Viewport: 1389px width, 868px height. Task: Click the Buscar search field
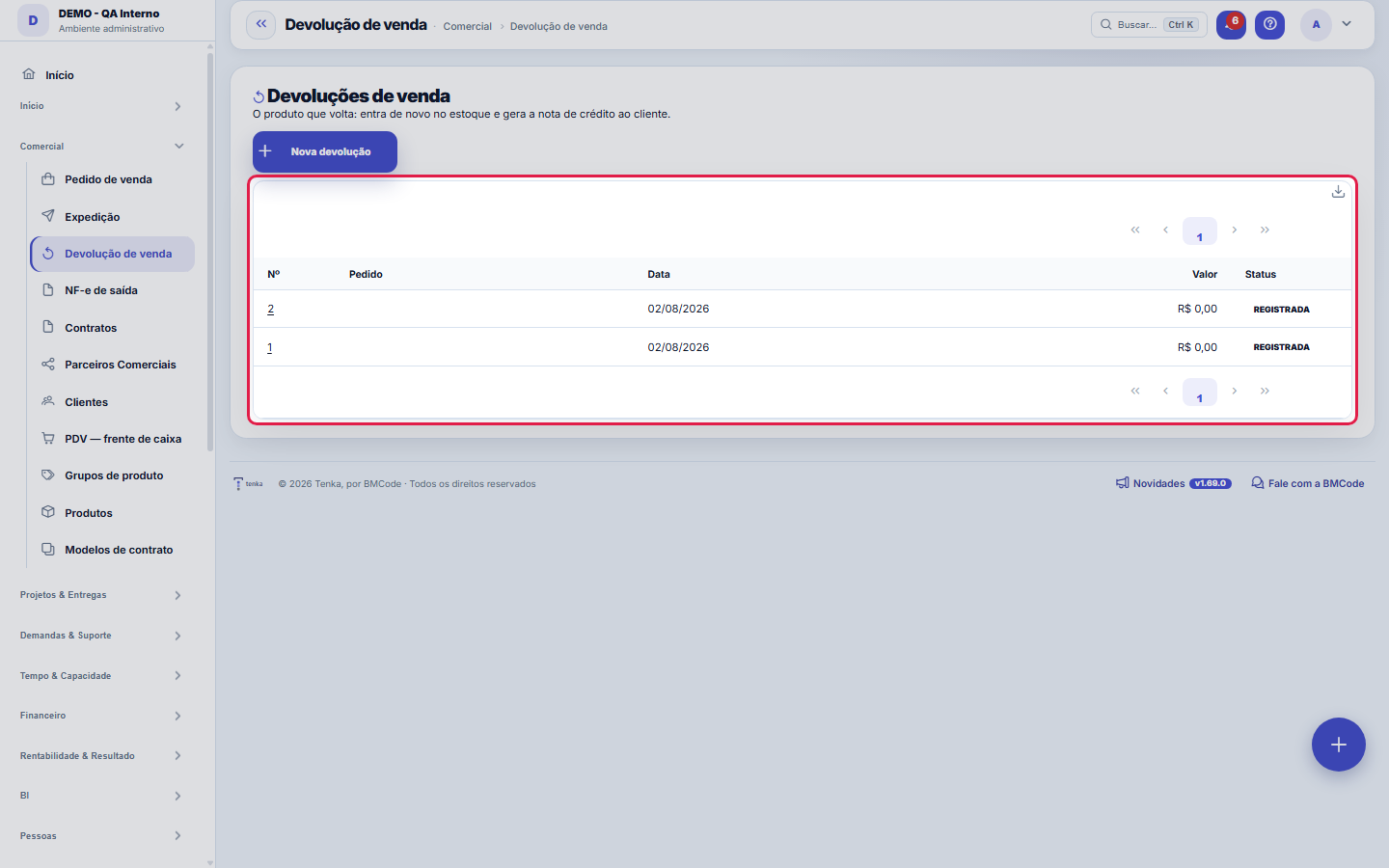(1149, 25)
